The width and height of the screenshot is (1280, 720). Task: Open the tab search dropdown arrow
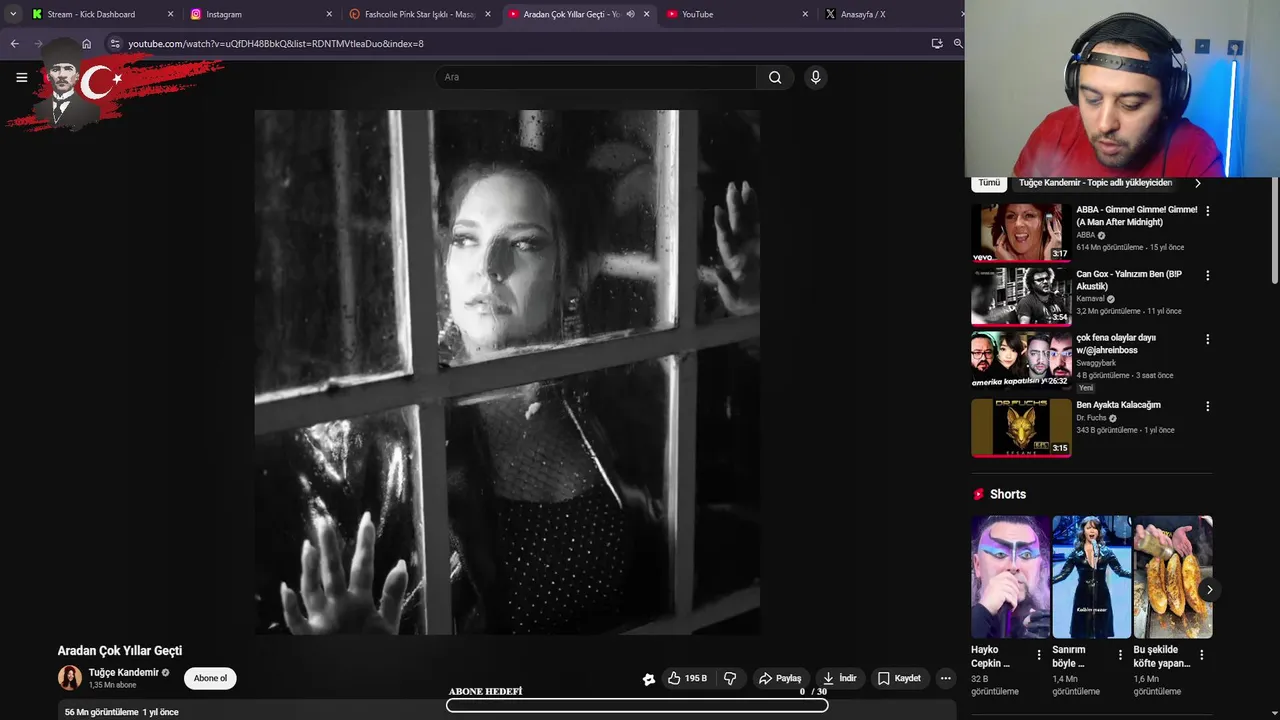[12, 14]
